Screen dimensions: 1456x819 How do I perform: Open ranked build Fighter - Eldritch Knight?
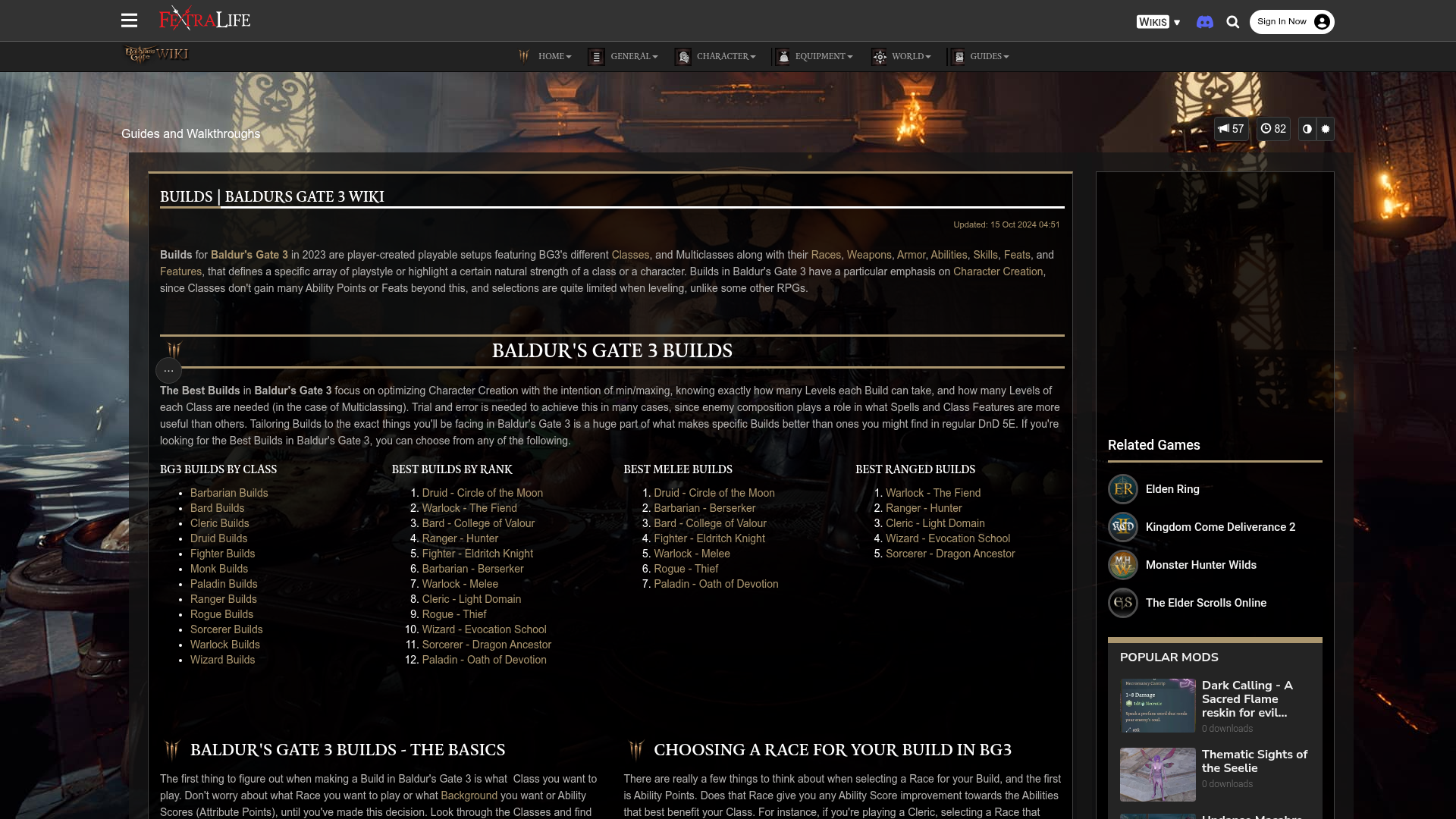pyautogui.click(x=478, y=554)
